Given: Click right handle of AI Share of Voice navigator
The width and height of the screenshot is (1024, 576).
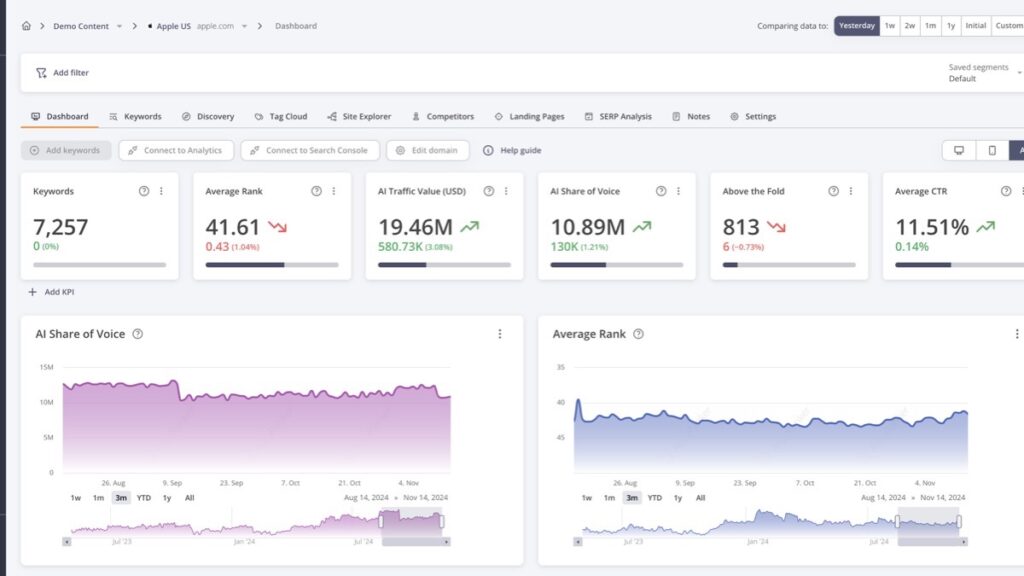Looking at the screenshot, I should tap(441, 521).
